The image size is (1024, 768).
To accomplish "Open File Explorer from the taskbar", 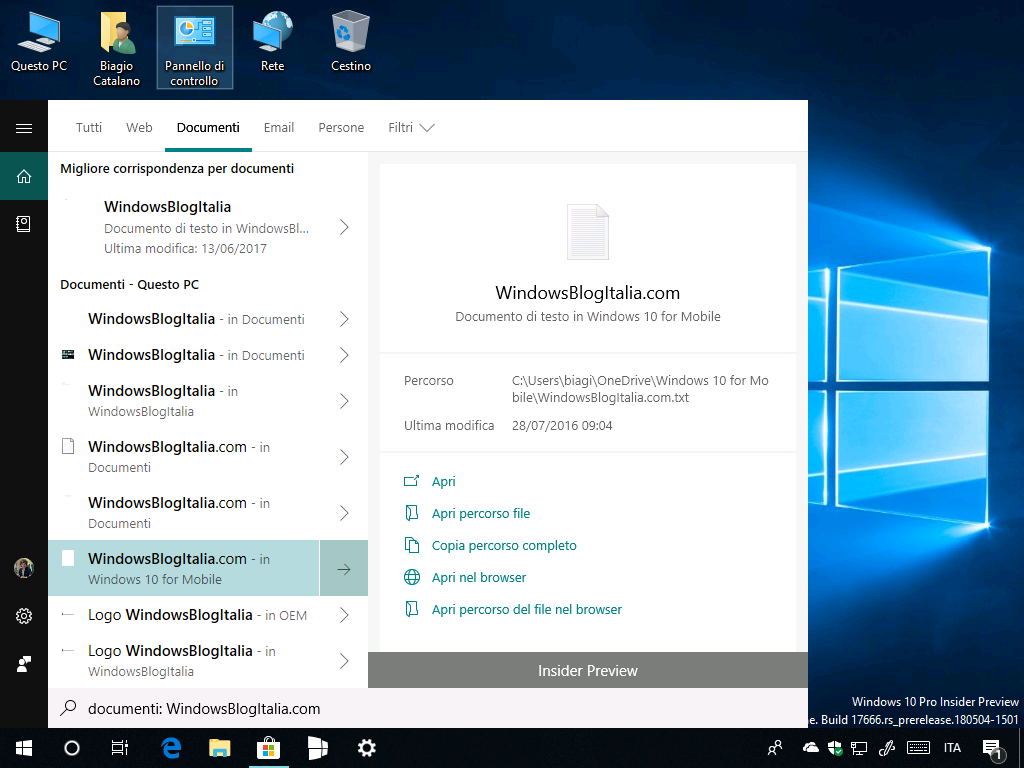I will pyautogui.click(x=219, y=748).
